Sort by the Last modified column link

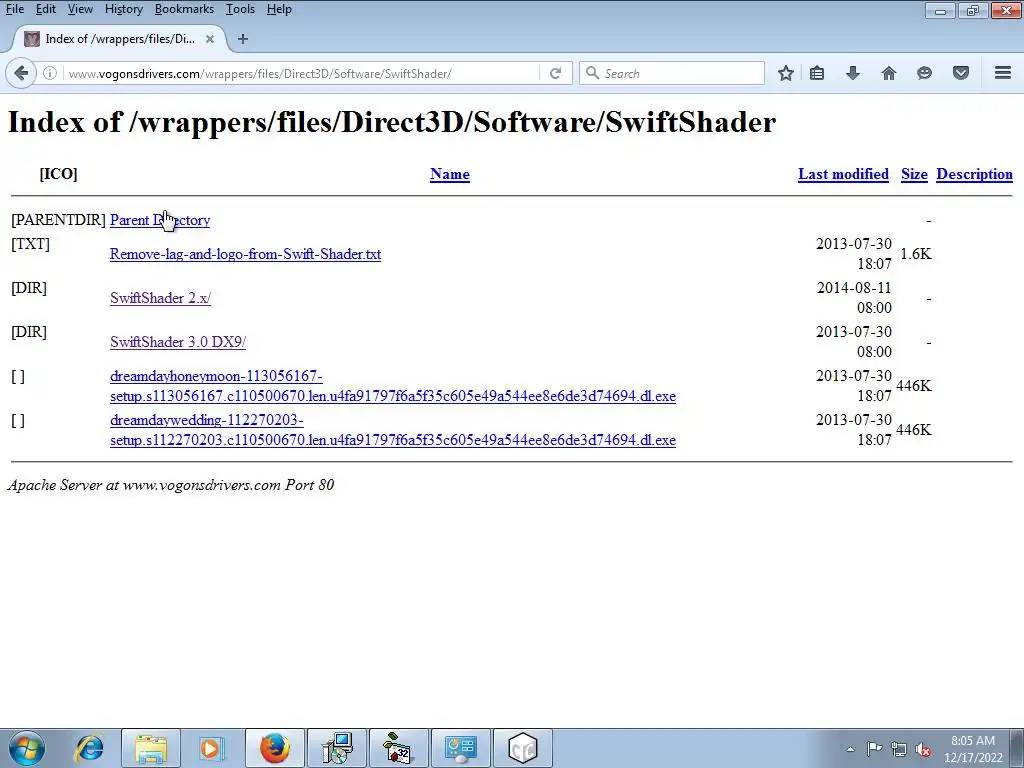point(843,174)
